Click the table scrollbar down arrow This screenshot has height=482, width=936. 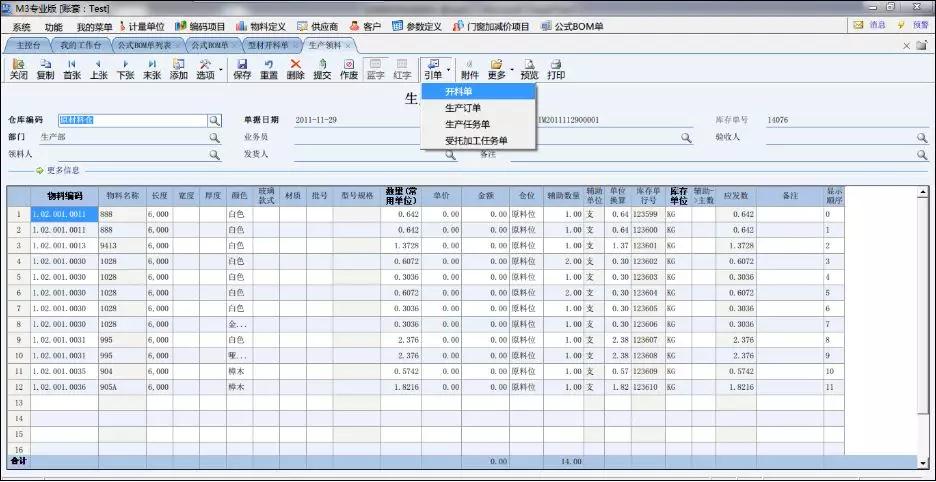click(x=923, y=462)
